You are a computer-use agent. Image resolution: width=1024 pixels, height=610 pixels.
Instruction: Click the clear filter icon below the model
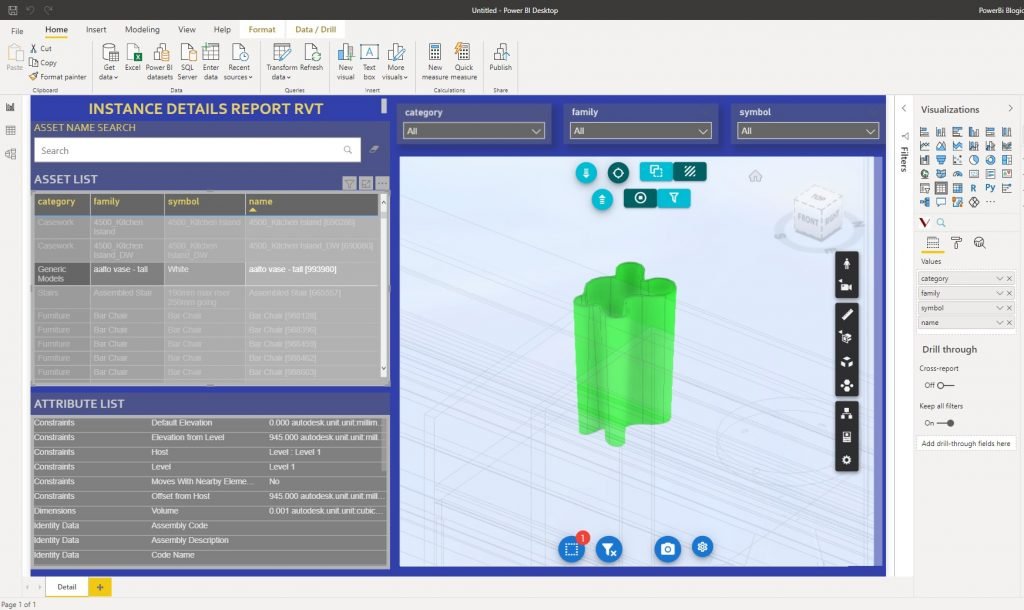coord(608,548)
